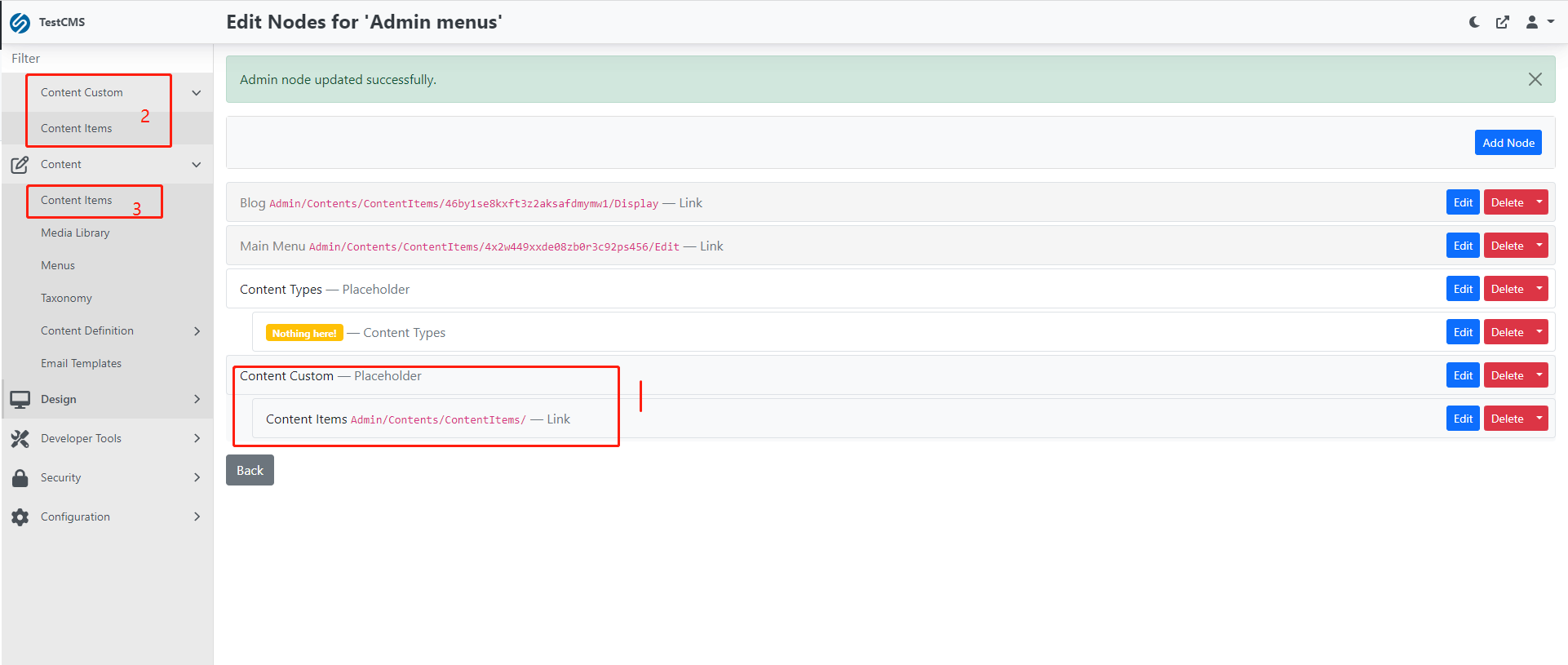Delete the 'Nothing here!' Content Types node
Viewport: 1568px width, 665px height.
tap(1507, 332)
